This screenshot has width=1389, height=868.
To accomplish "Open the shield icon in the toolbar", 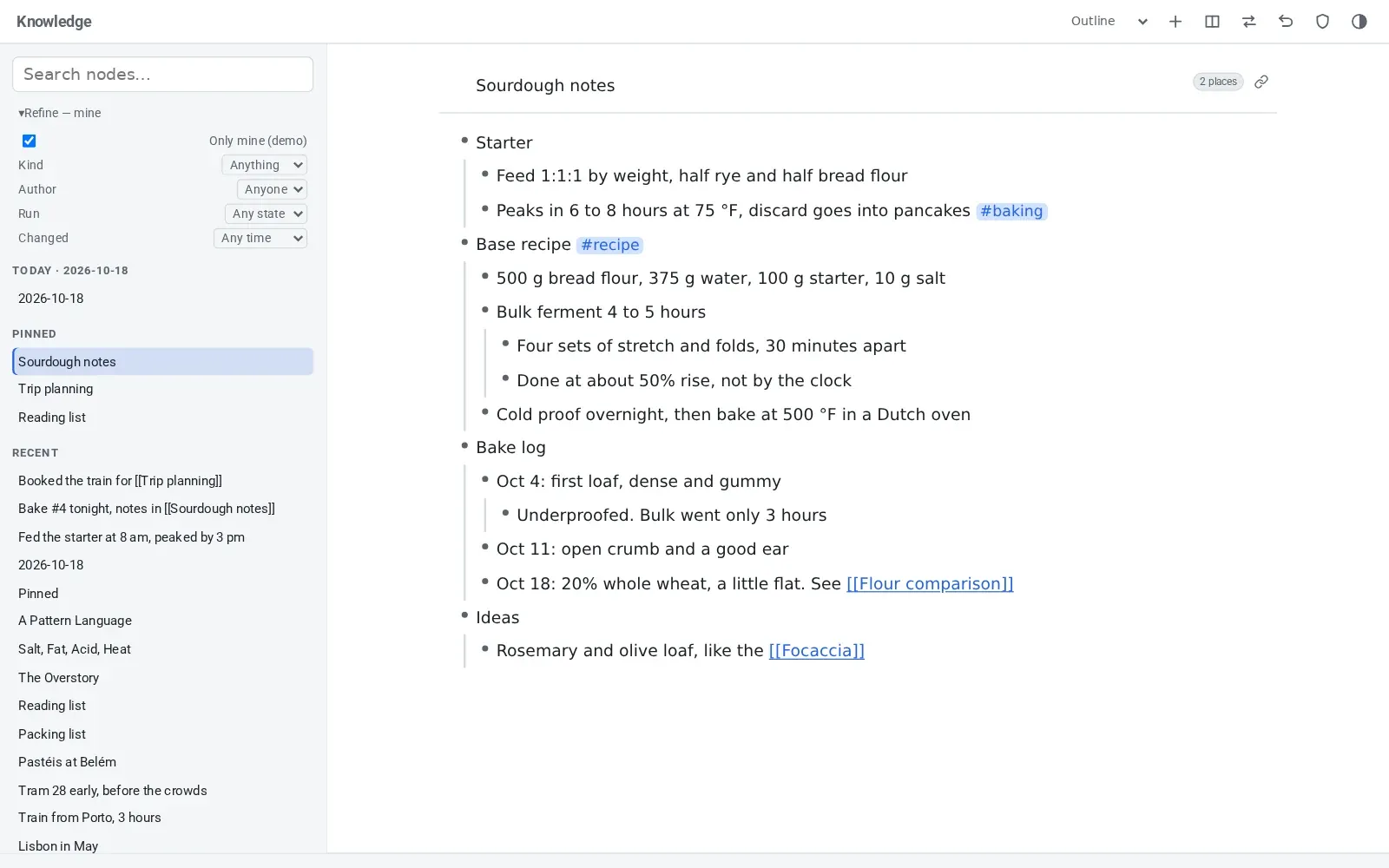I will pos(1322,22).
